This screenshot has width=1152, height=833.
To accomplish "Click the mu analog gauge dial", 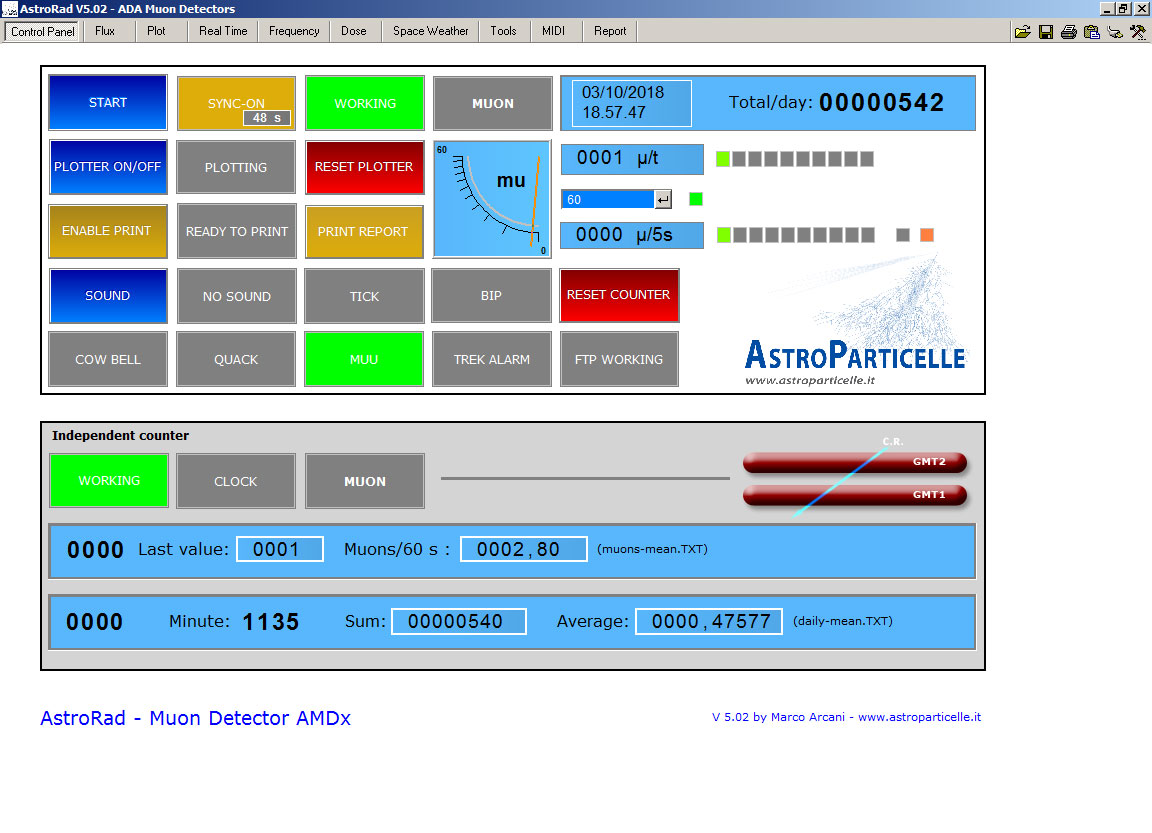I will pos(492,198).
